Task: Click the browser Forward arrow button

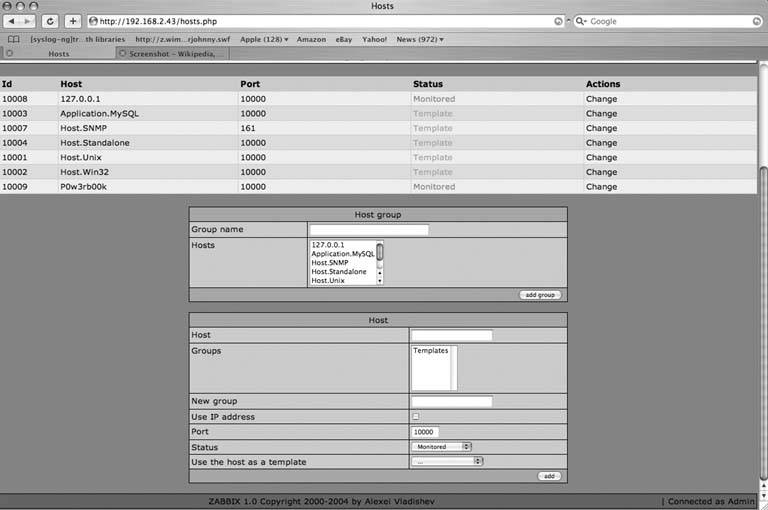Action: pos(28,21)
